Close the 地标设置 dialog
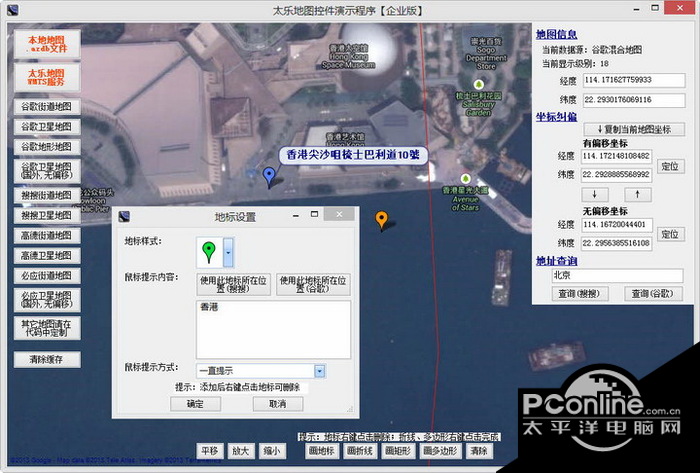The image size is (700, 473). click(339, 215)
